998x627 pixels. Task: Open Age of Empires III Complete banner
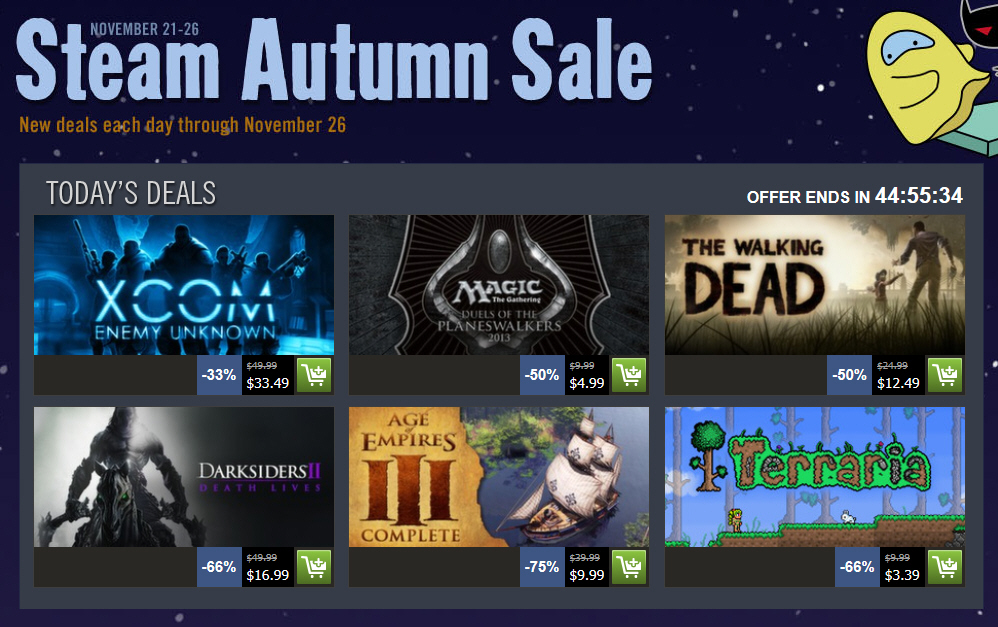pos(499,477)
